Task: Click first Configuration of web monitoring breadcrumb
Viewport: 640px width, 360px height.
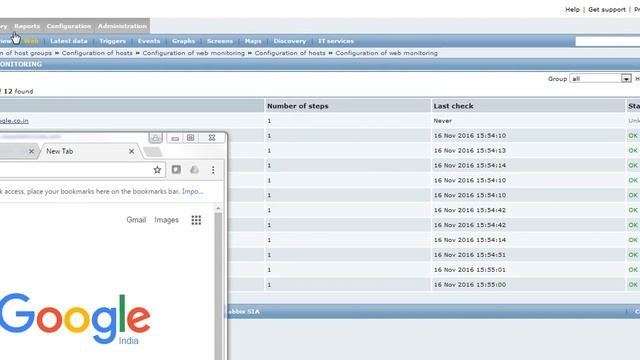Action: tap(193, 53)
